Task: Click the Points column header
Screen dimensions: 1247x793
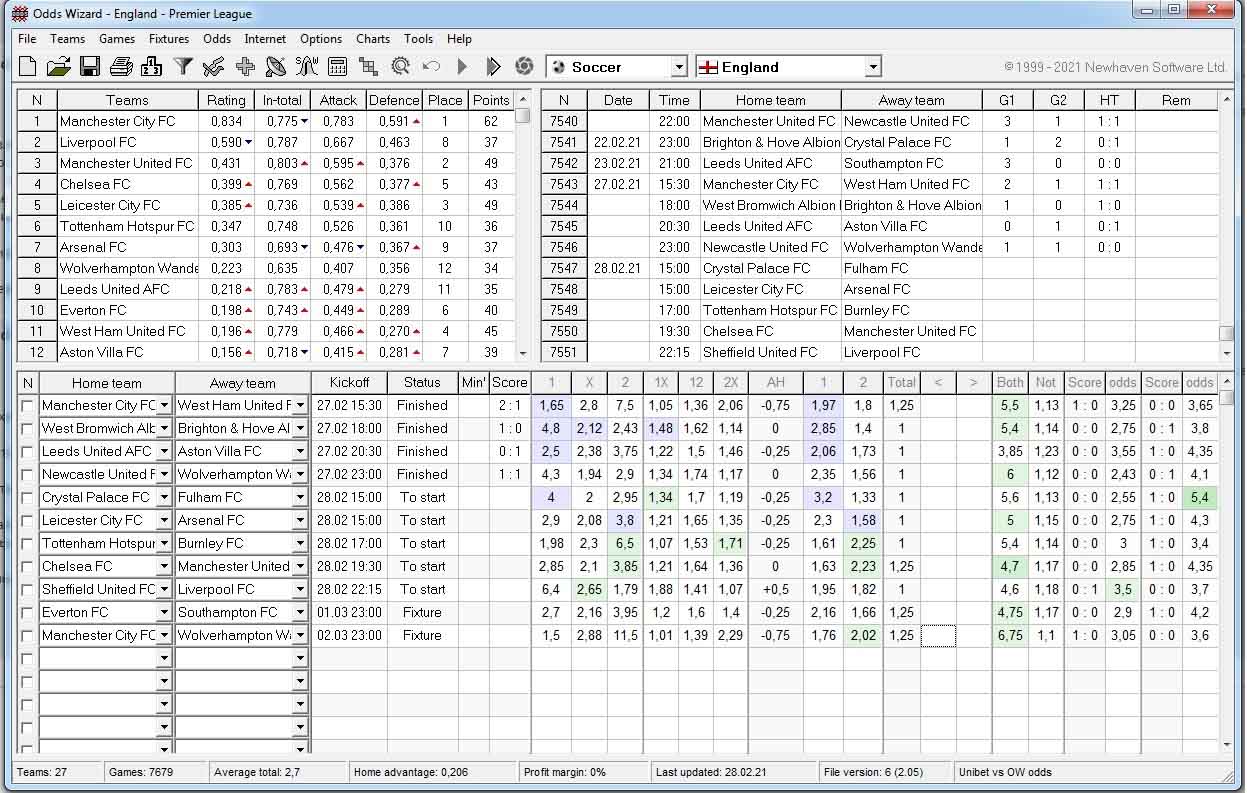Action: (x=491, y=100)
